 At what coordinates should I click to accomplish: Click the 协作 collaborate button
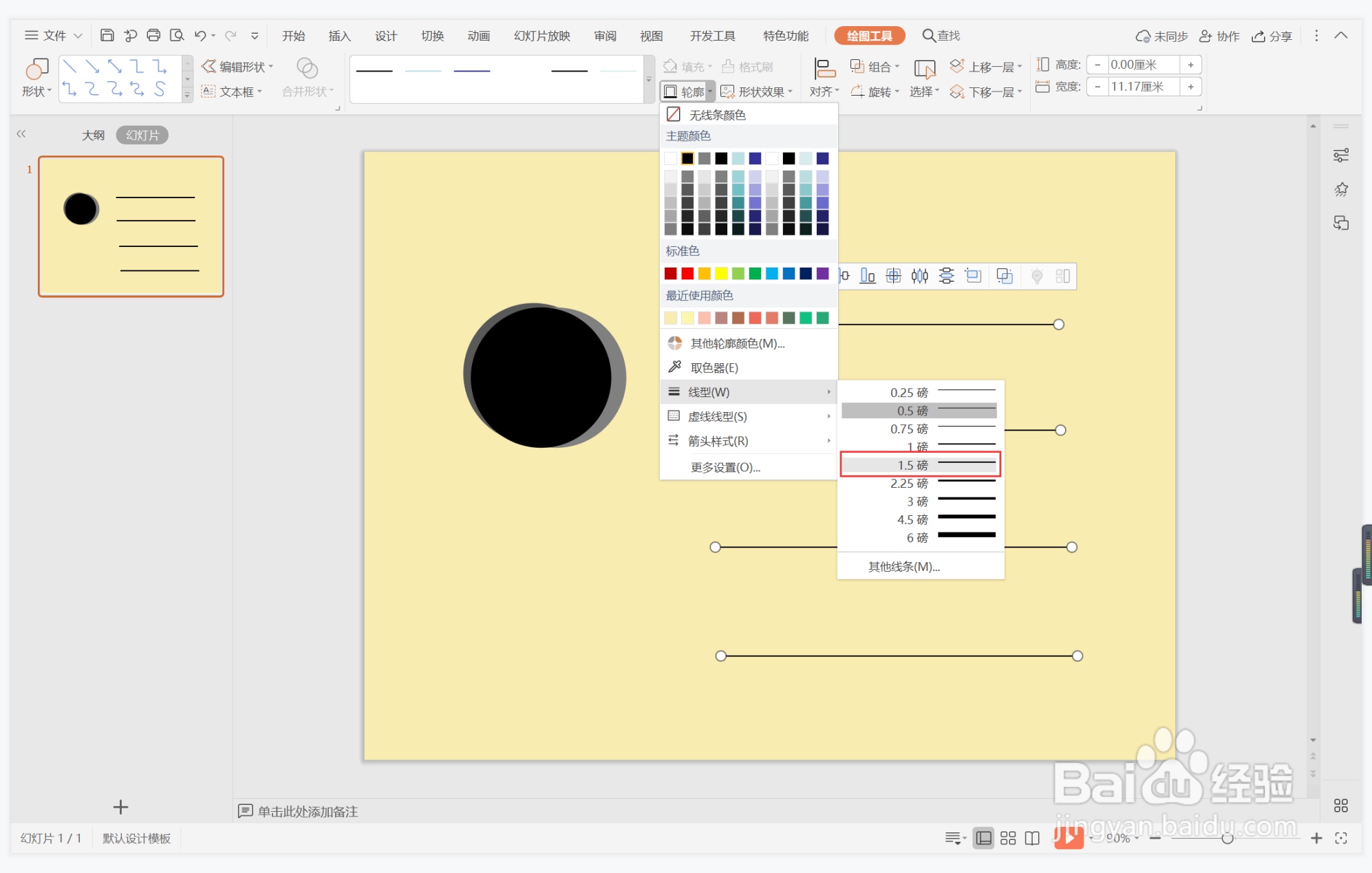point(1219,36)
